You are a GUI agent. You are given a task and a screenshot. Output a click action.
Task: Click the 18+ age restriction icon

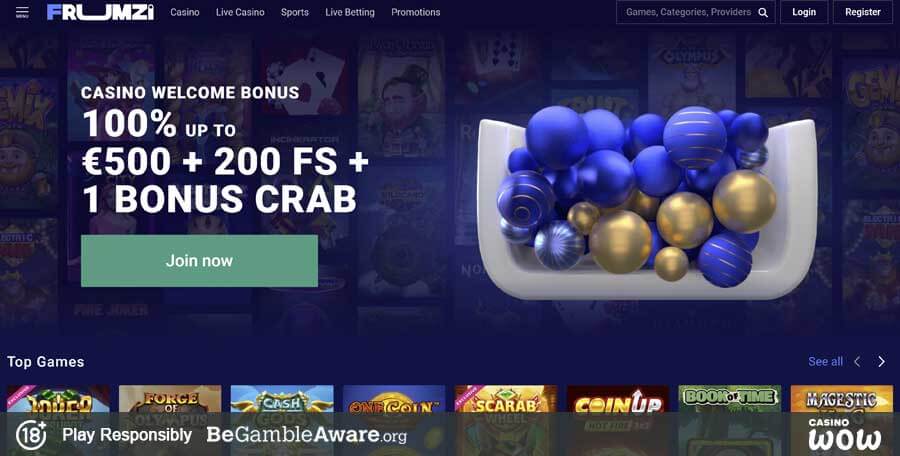coord(31,435)
